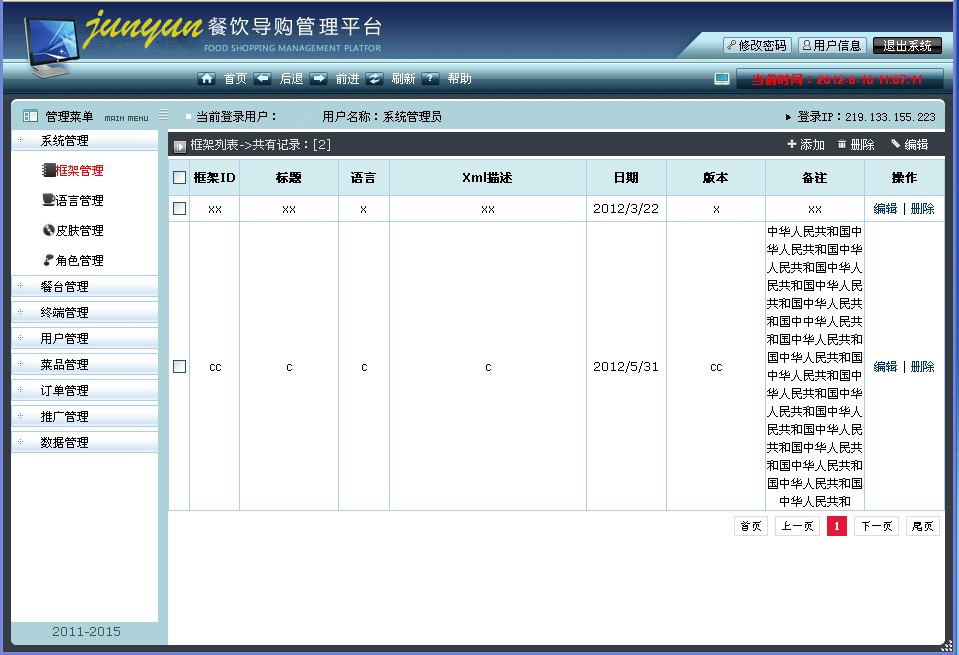This screenshot has height=655, width=959.
Task: Go to 首页 in the top navigation
Action: click(x=235, y=79)
